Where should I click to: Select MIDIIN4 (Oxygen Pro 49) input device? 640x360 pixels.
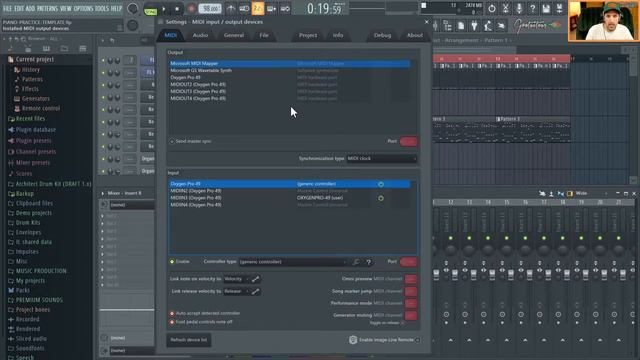[x=290, y=205]
